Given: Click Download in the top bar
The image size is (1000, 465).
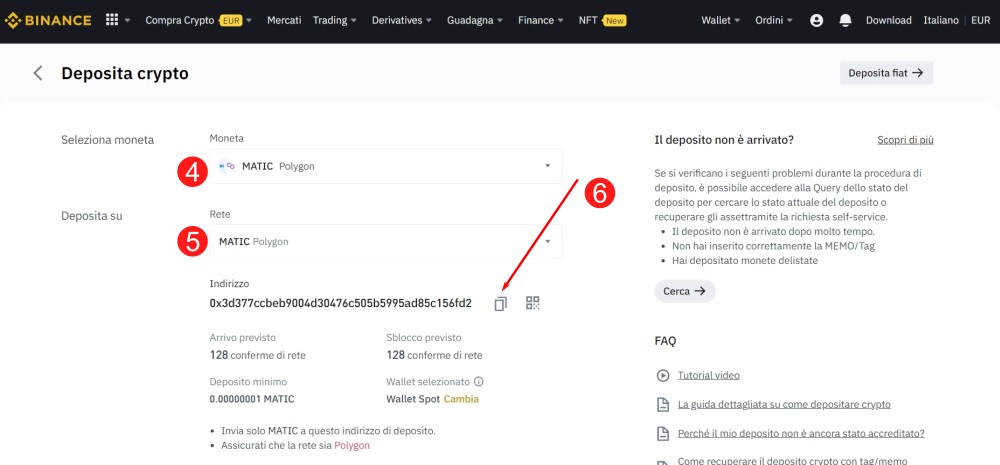Looking at the screenshot, I should (888, 20).
